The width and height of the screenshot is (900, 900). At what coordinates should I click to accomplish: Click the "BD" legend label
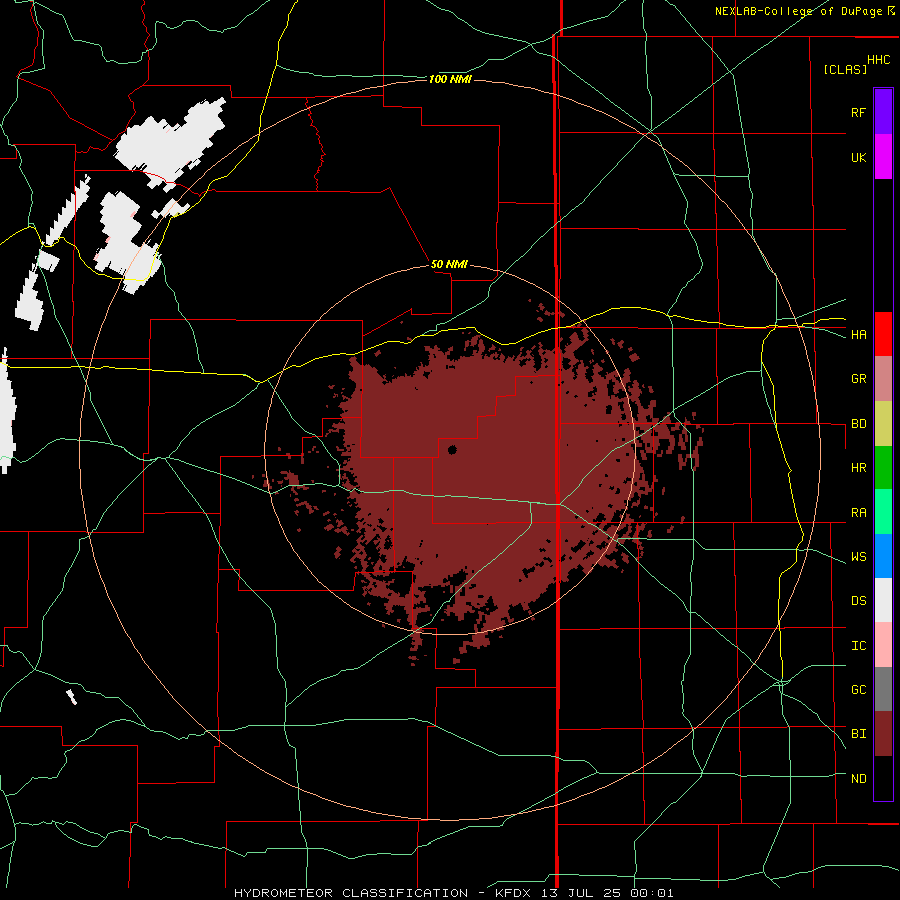(x=858, y=424)
